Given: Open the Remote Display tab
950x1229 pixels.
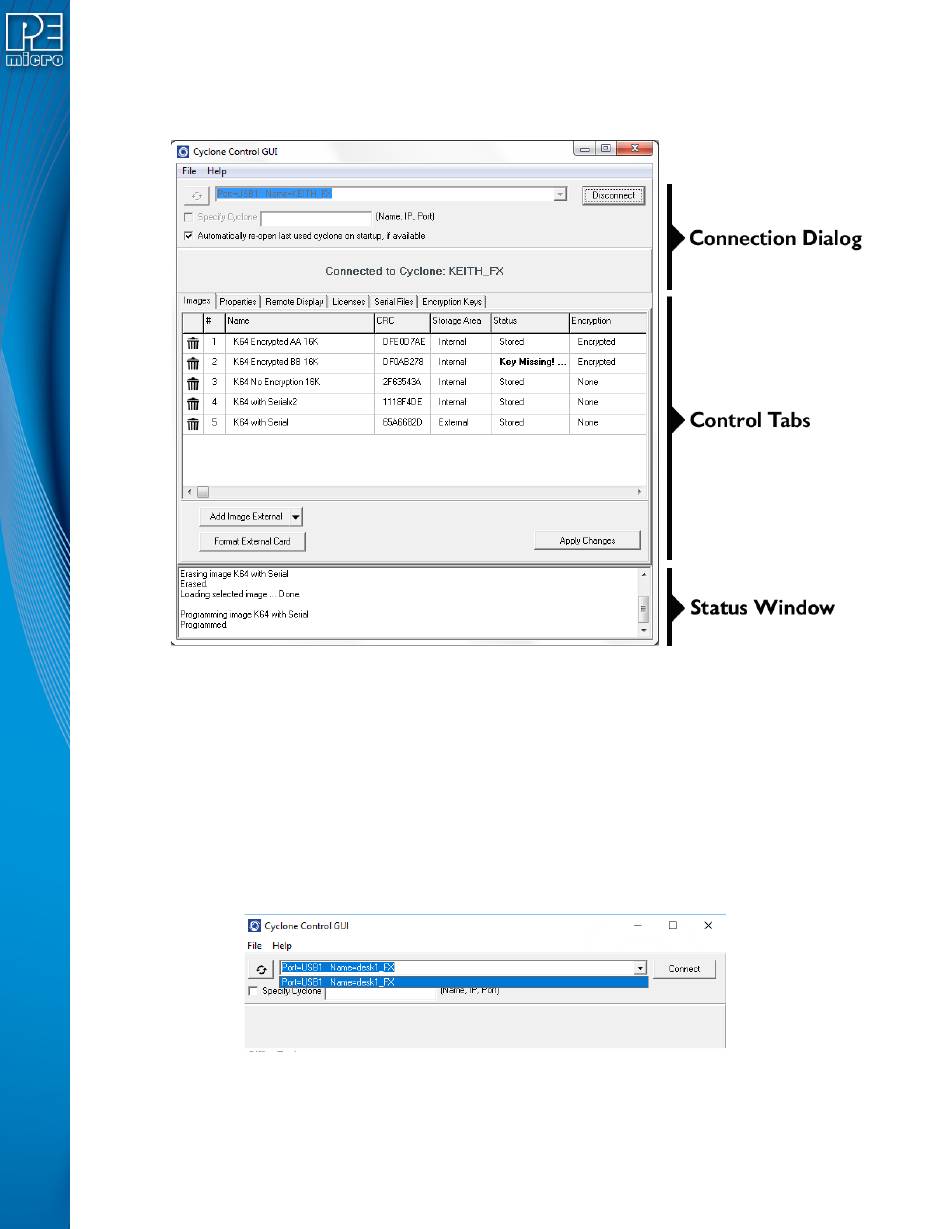Looking at the screenshot, I should 295,301.
